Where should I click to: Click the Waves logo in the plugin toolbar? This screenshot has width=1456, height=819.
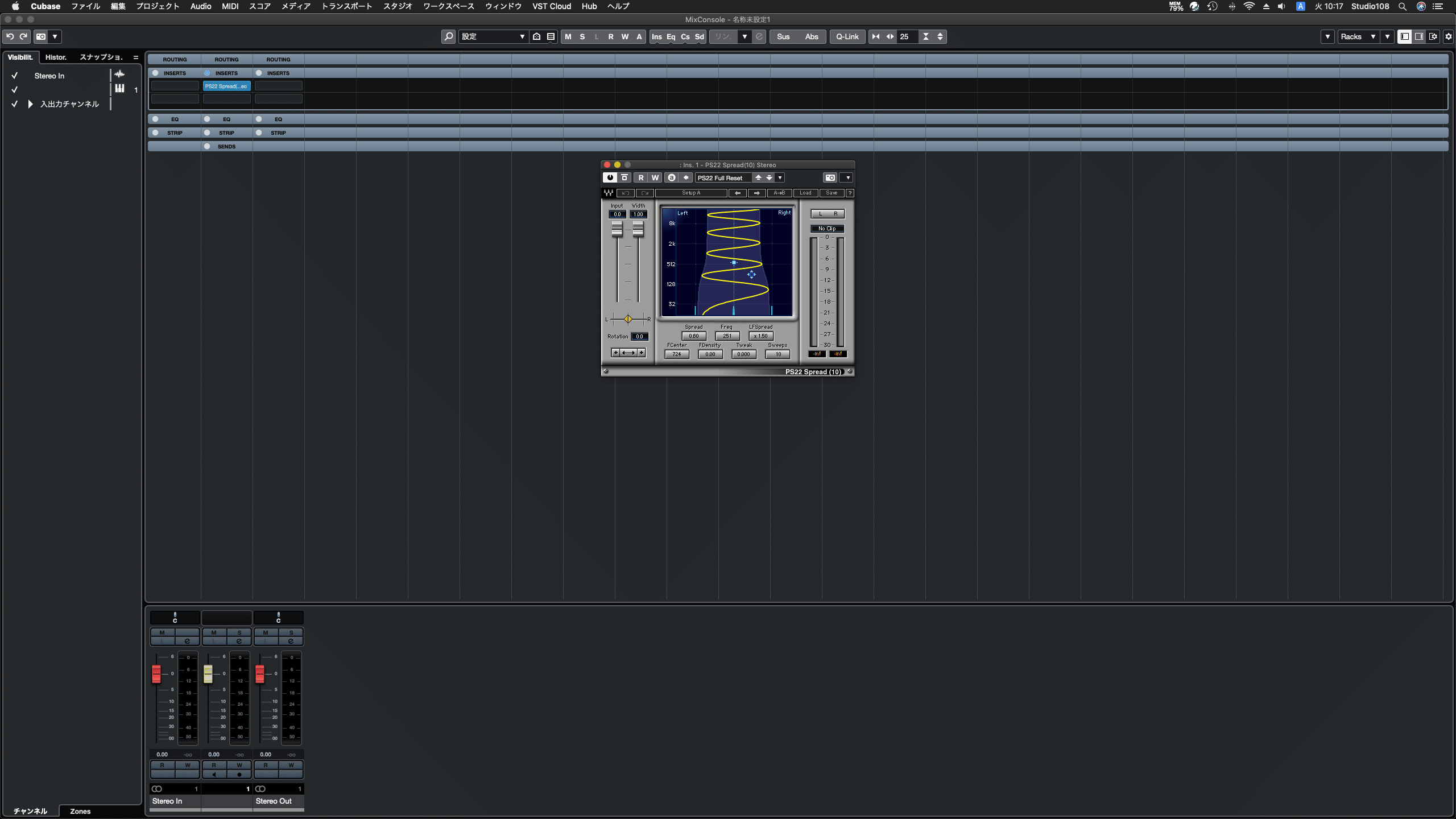pos(608,193)
